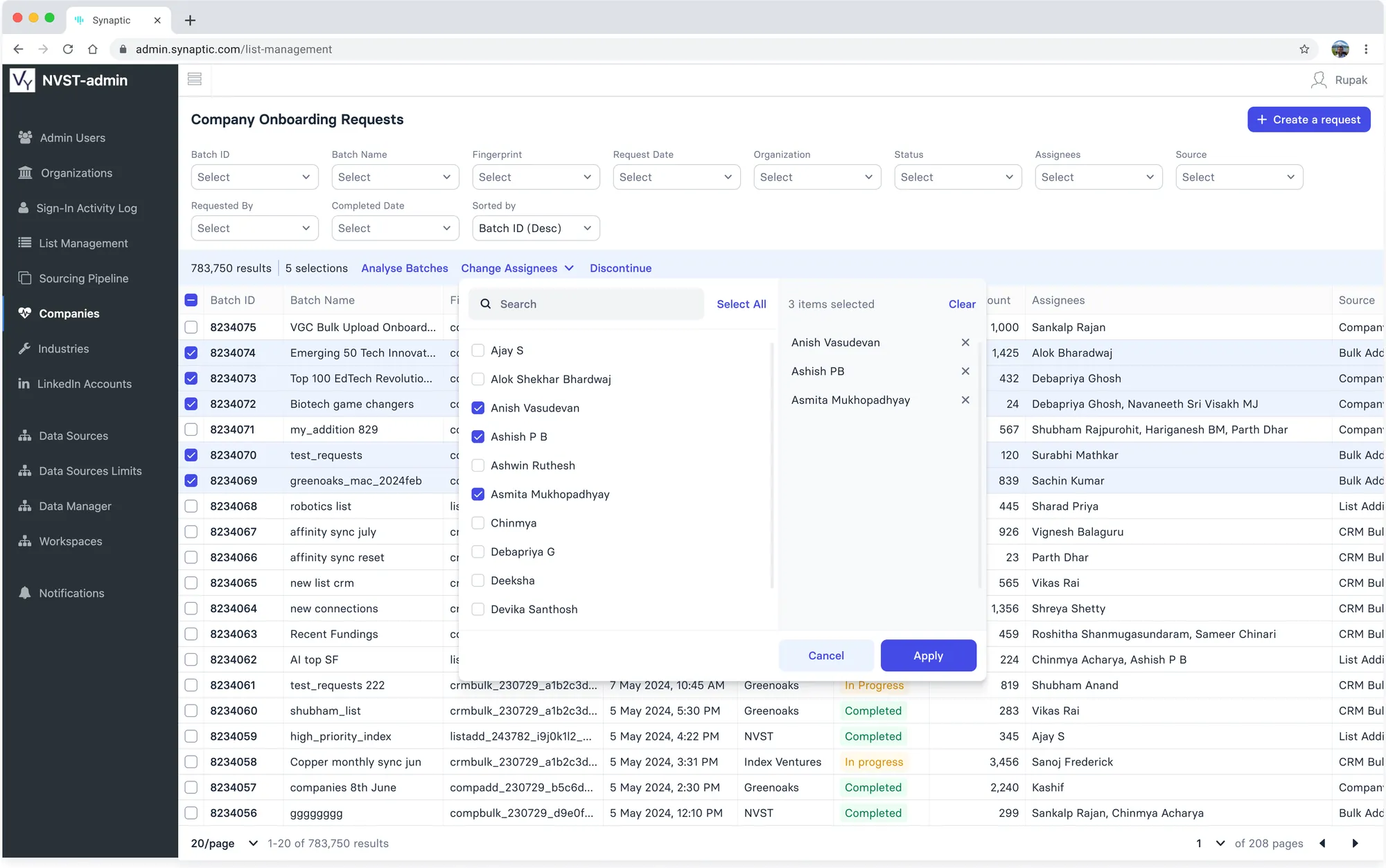The width and height of the screenshot is (1386, 868).
Task: Bookmark this page with star icon
Action: pyautogui.click(x=1304, y=49)
